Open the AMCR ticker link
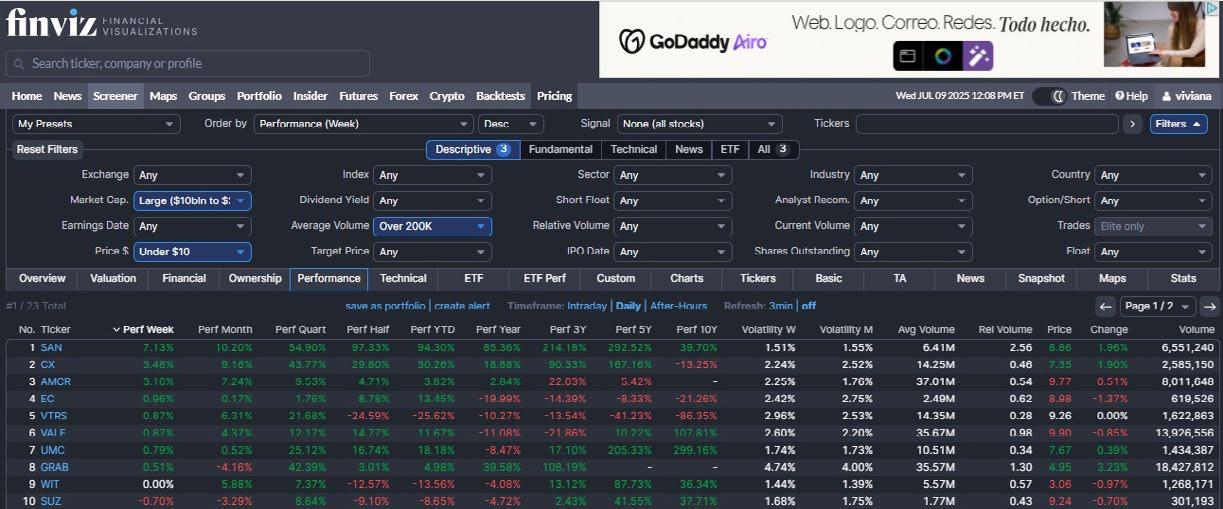The width and height of the screenshot is (1223, 509). [56, 381]
